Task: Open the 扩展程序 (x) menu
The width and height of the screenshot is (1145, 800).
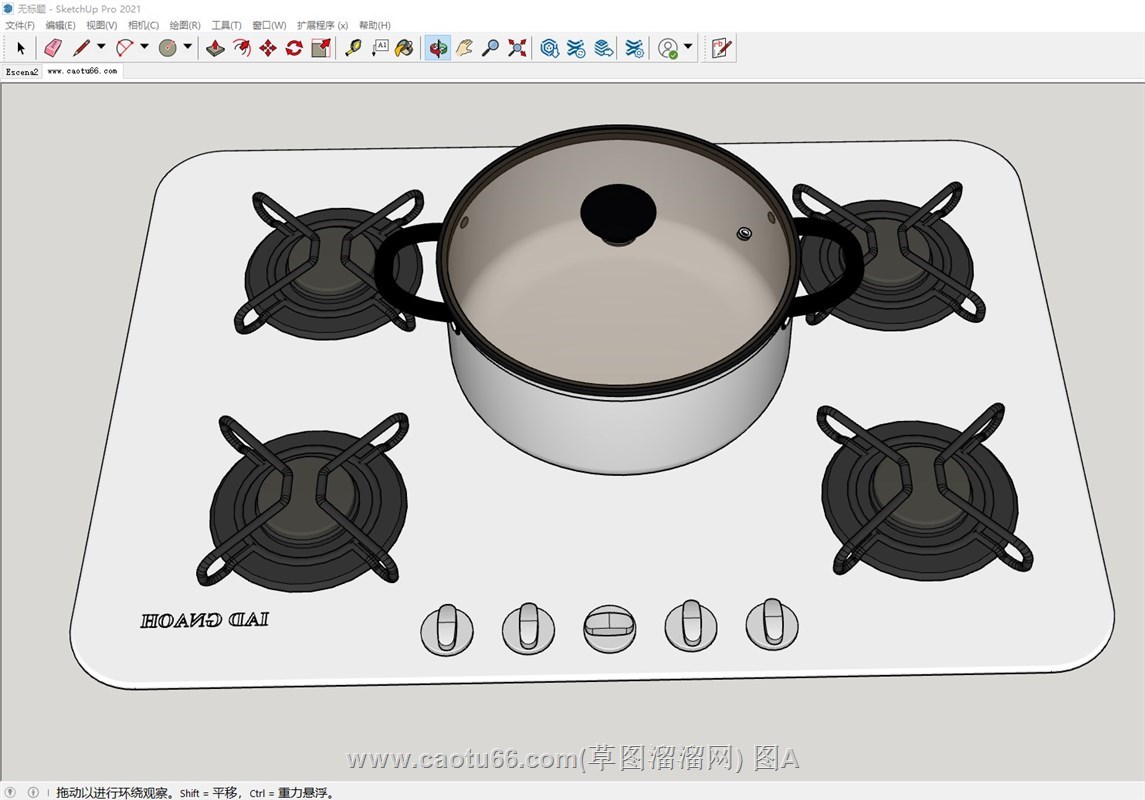Action: click(x=322, y=25)
